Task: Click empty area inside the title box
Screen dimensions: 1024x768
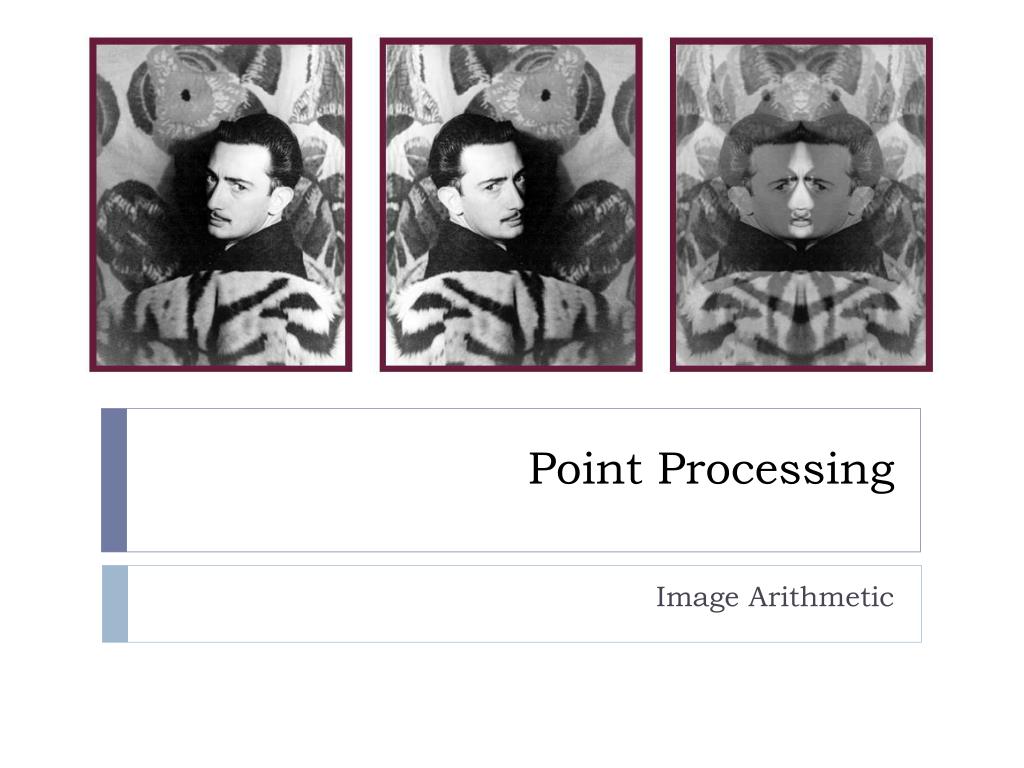Action: pyautogui.click(x=313, y=480)
